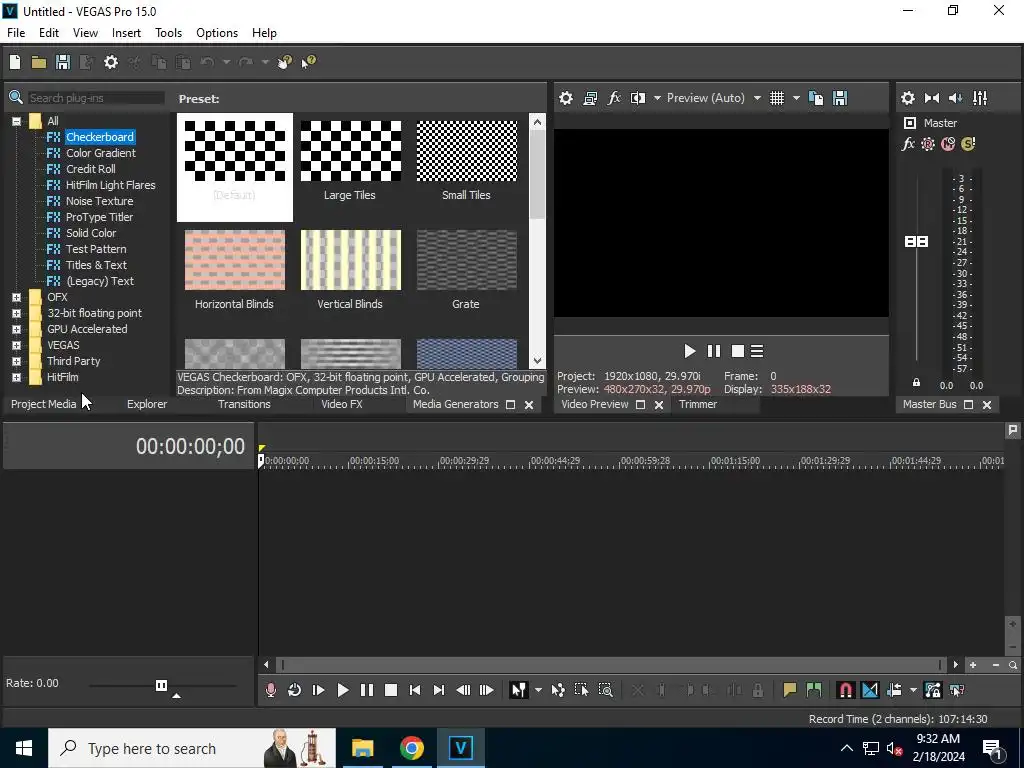1024x768 pixels.
Task: Insert a marker with yellow flag icon
Action: (790, 690)
